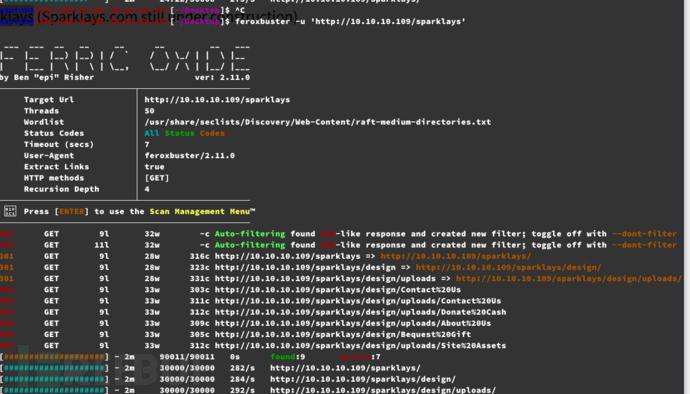Click the 'Threads' label
The width and height of the screenshot is (690, 394).
41,111
